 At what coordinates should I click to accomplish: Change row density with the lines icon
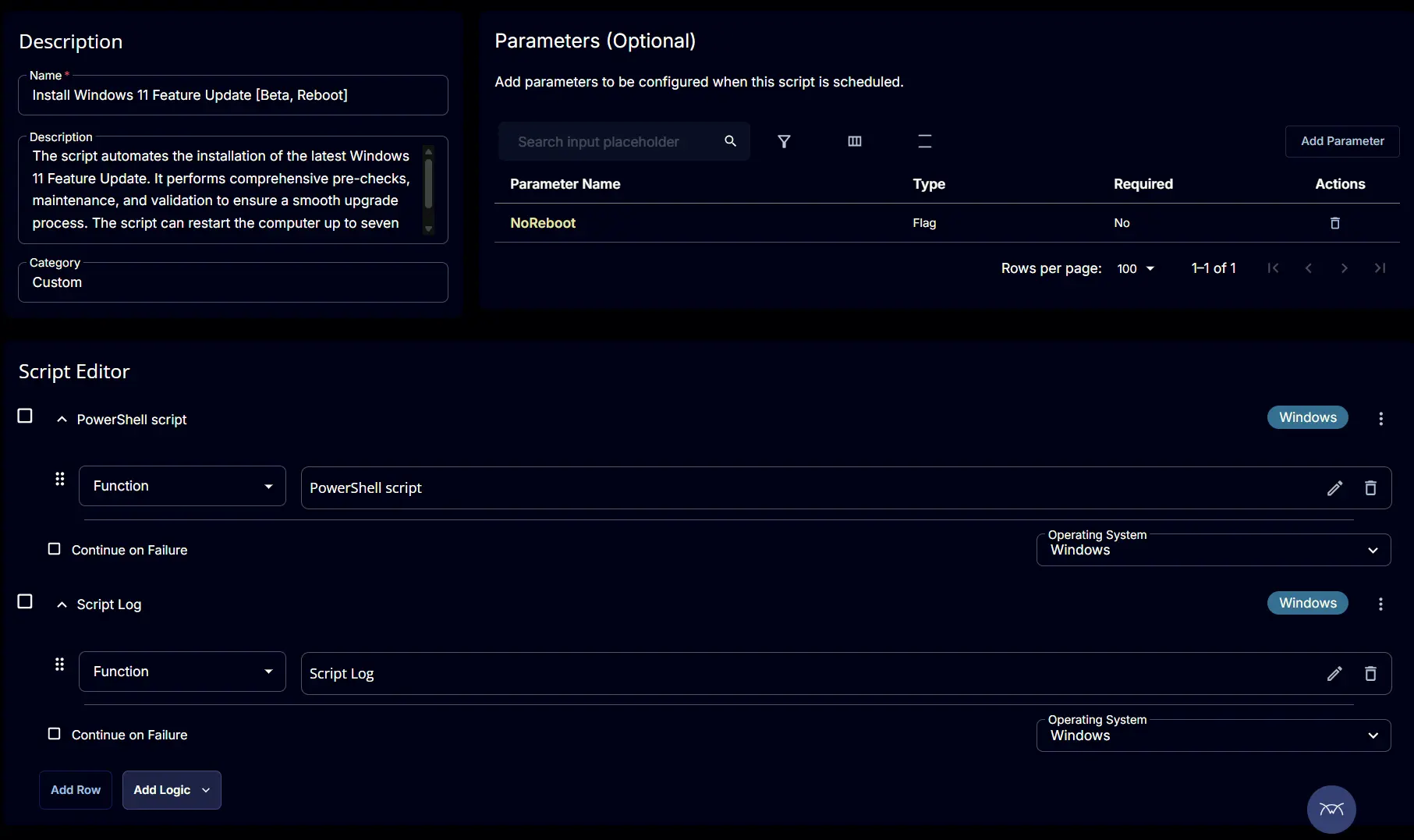[x=925, y=141]
